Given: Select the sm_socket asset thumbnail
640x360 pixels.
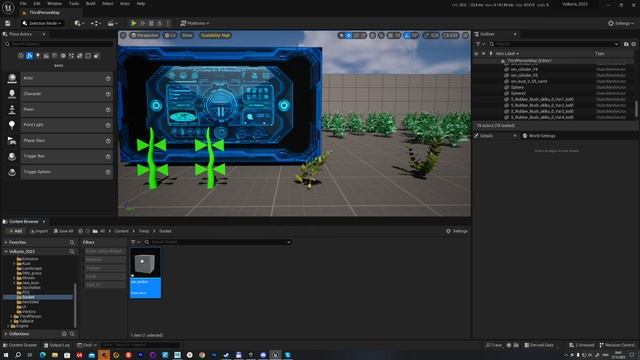Looking at the screenshot, I should (145, 273).
